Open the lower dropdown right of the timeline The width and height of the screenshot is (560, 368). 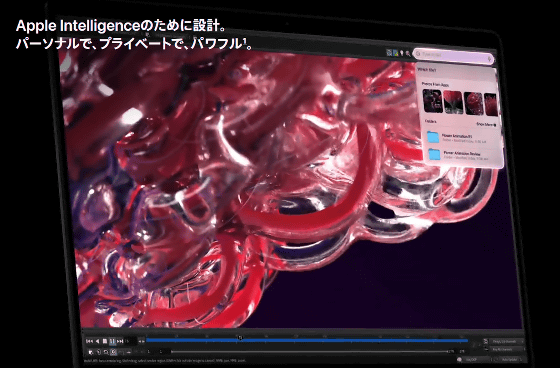(x=507, y=349)
